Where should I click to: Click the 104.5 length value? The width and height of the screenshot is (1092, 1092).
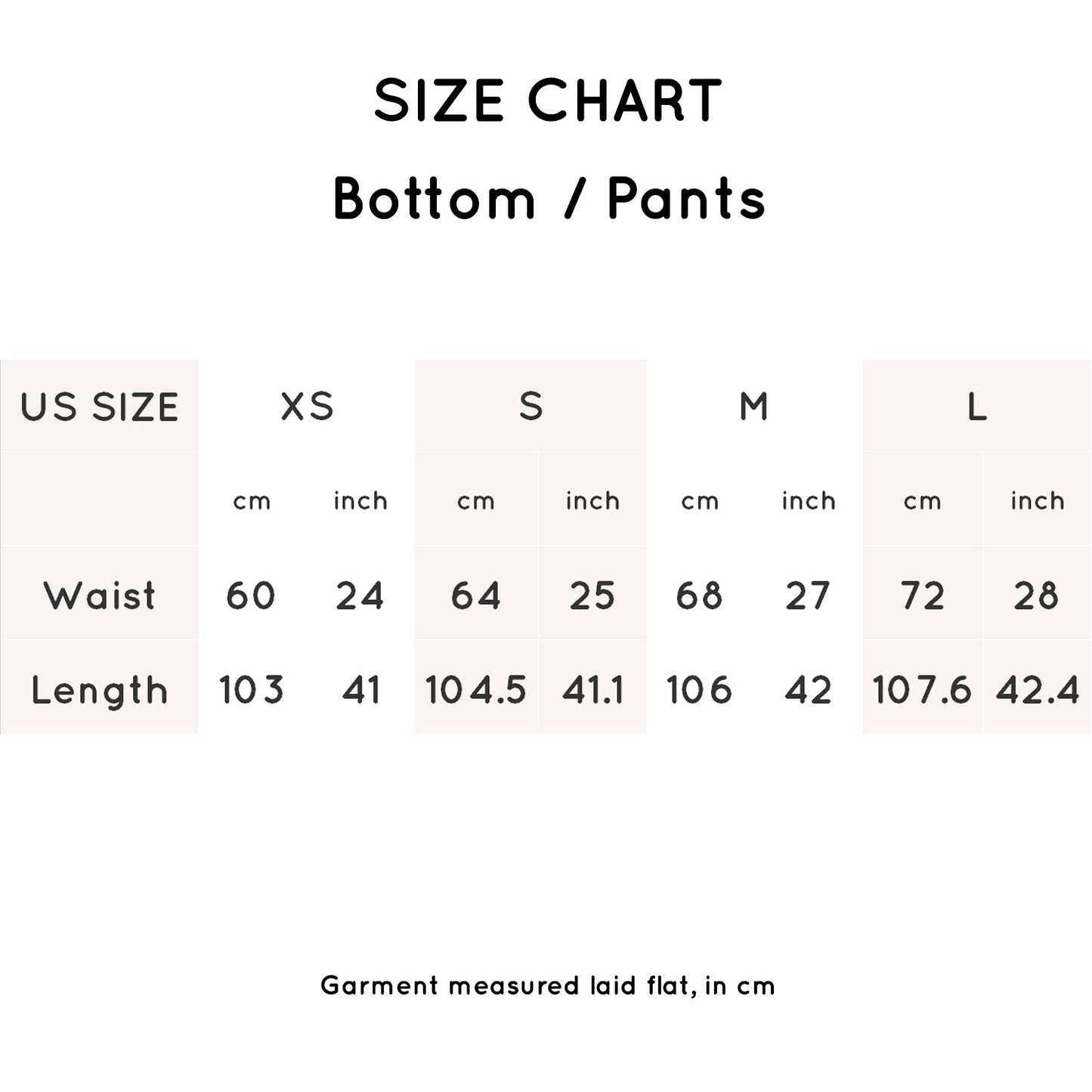point(476,690)
